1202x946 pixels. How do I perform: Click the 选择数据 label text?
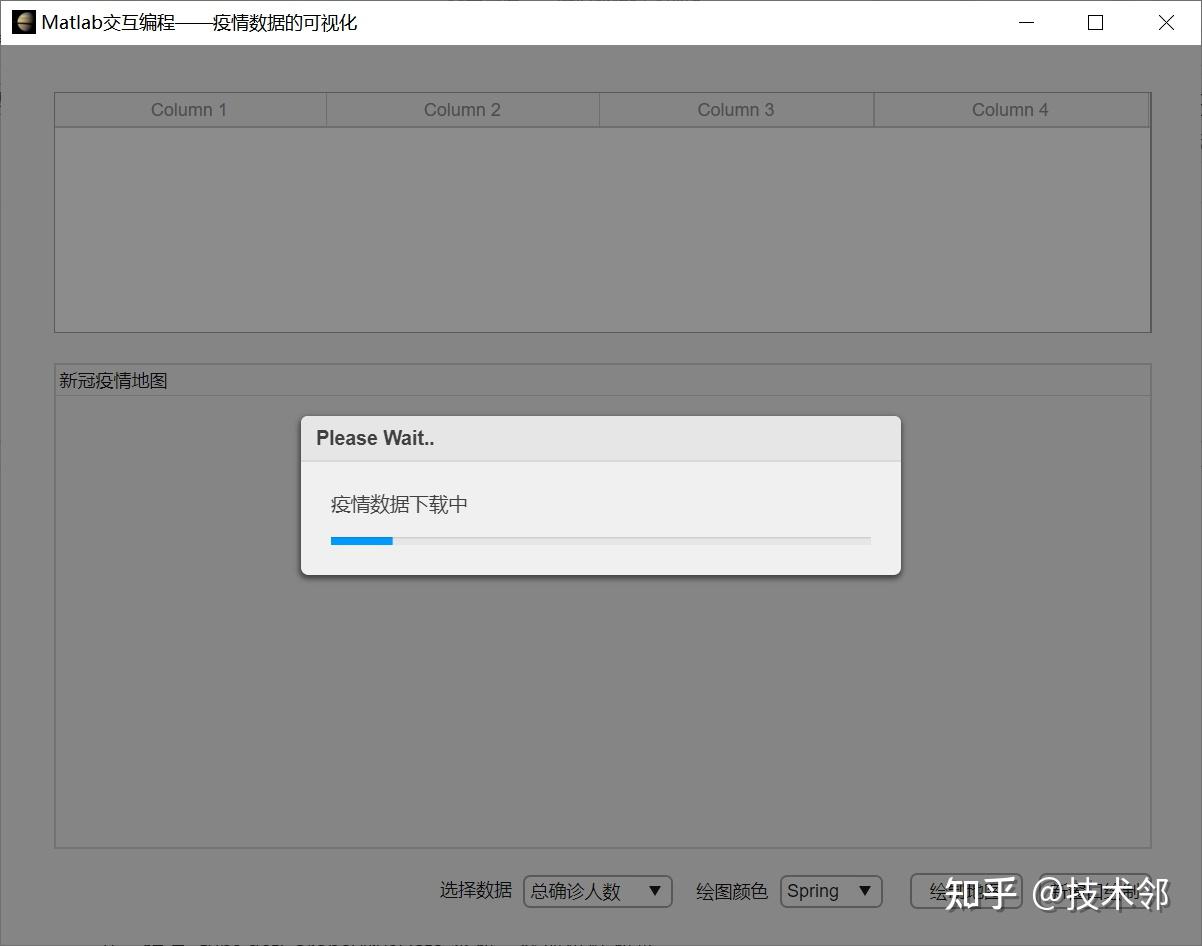pyautogui.click(x=475, y=891)
